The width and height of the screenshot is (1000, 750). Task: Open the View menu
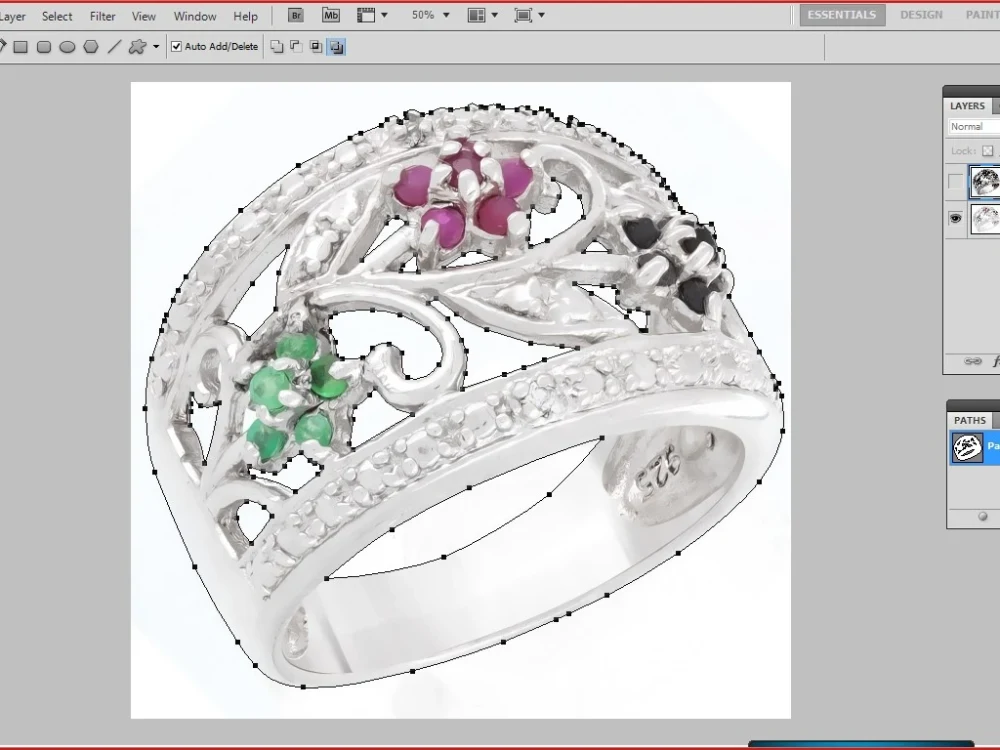point(143,16)
